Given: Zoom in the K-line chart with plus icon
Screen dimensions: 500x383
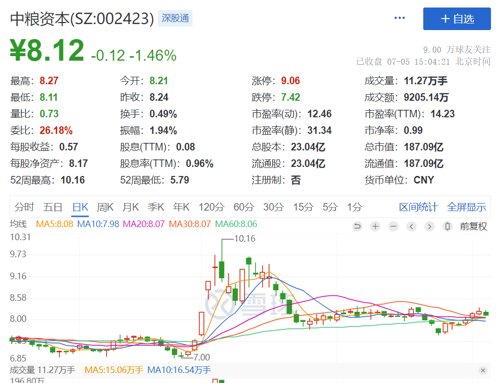Looking at the screenshot, I should pos(375,227).
